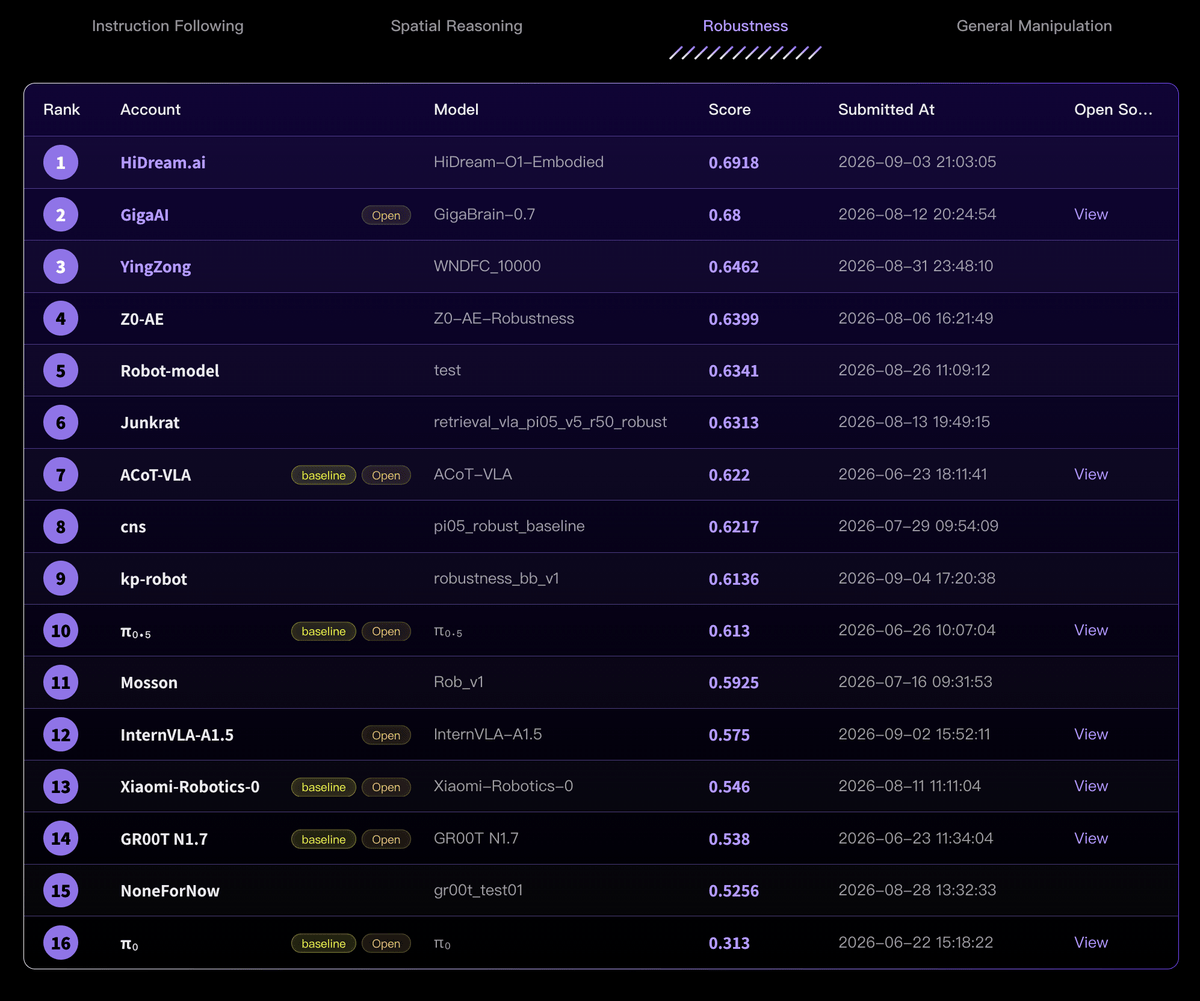Open the View link for GigaBrain-0.7
This screenshot has height=1001, width=1200.
coord(1091,214)
